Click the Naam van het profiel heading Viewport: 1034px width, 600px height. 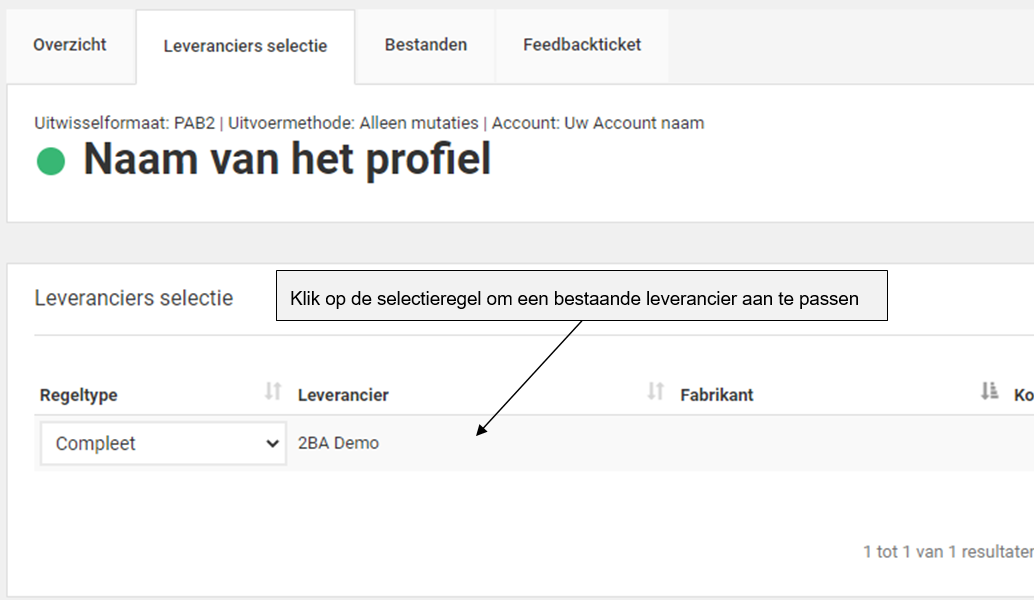tap(288, 158)
